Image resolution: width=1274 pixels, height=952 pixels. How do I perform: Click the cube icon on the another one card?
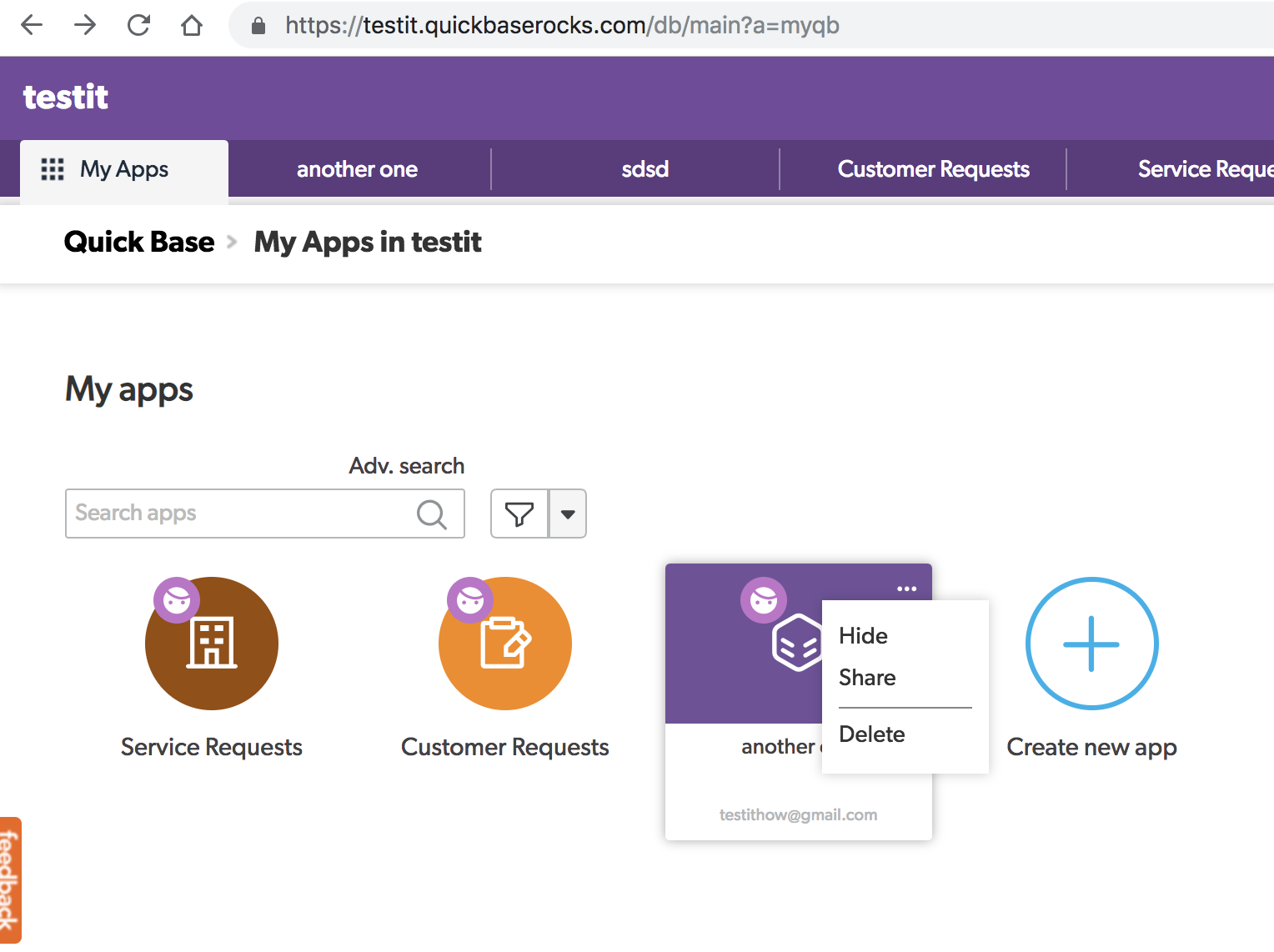(798, 642)
